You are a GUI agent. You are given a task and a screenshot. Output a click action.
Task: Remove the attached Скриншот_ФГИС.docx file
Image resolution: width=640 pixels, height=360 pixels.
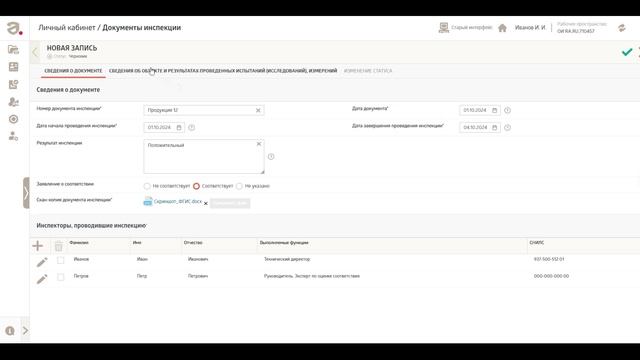206,203
